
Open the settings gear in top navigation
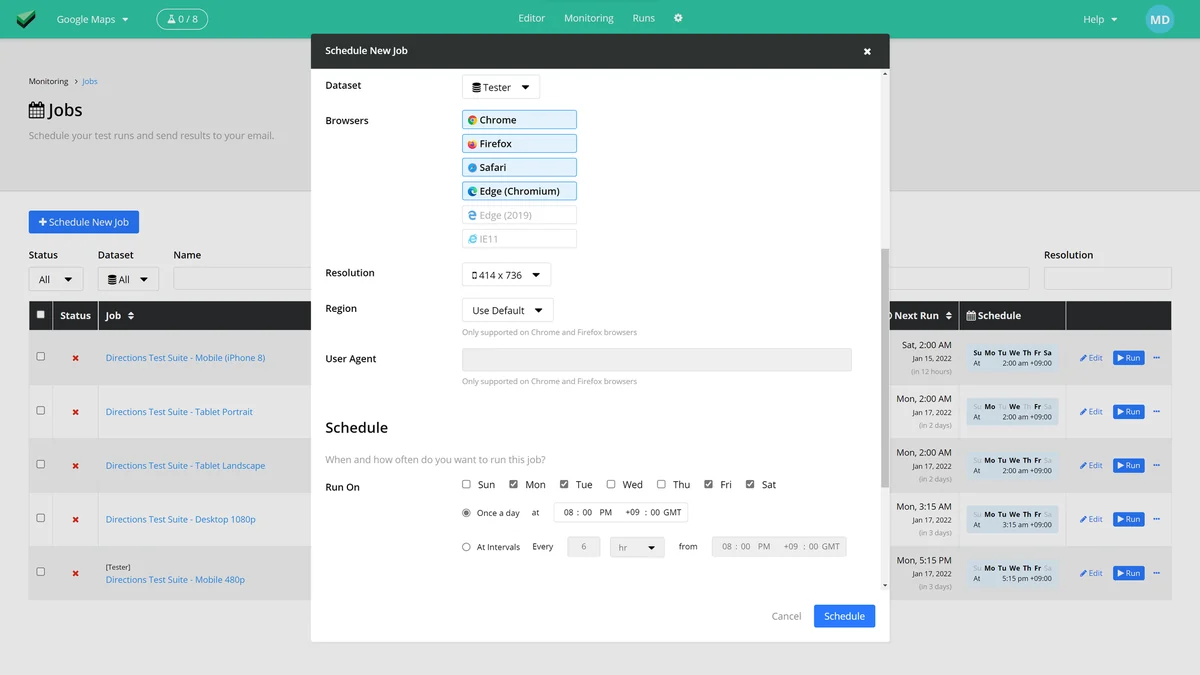[678, 18]
